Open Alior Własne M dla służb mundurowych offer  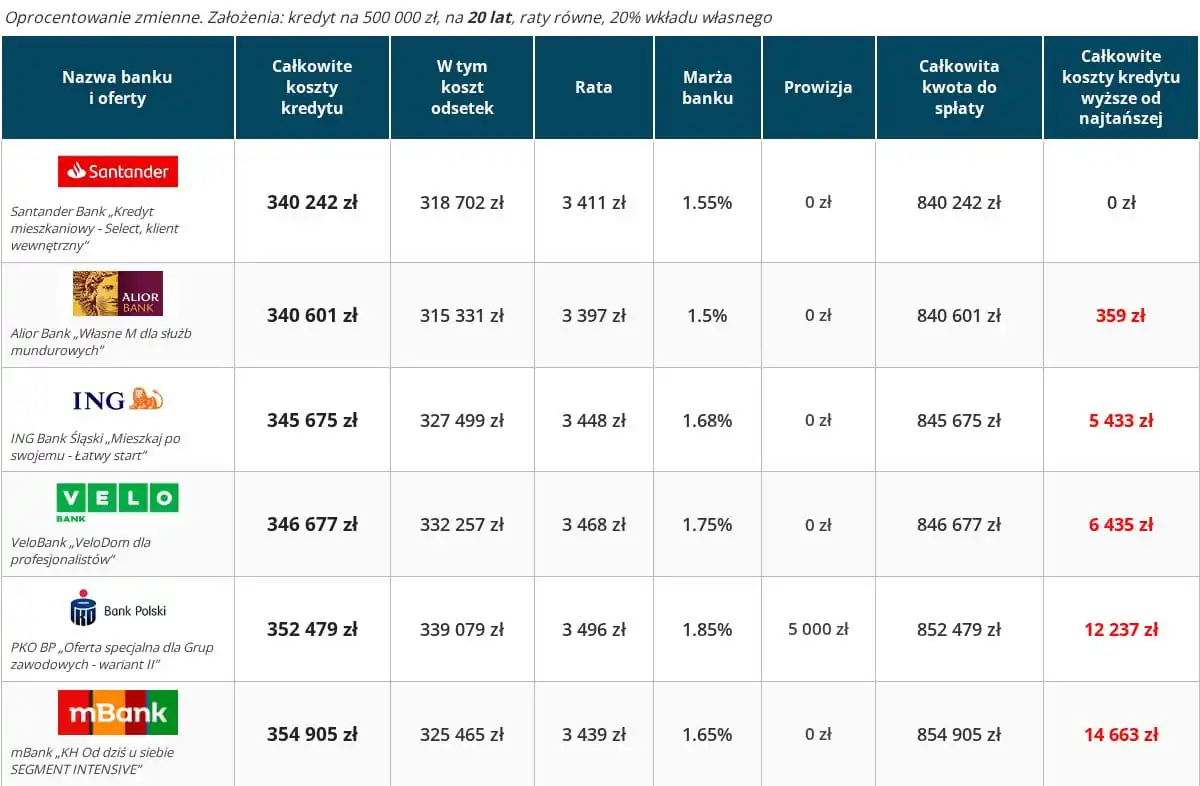[x=100, y=341]
